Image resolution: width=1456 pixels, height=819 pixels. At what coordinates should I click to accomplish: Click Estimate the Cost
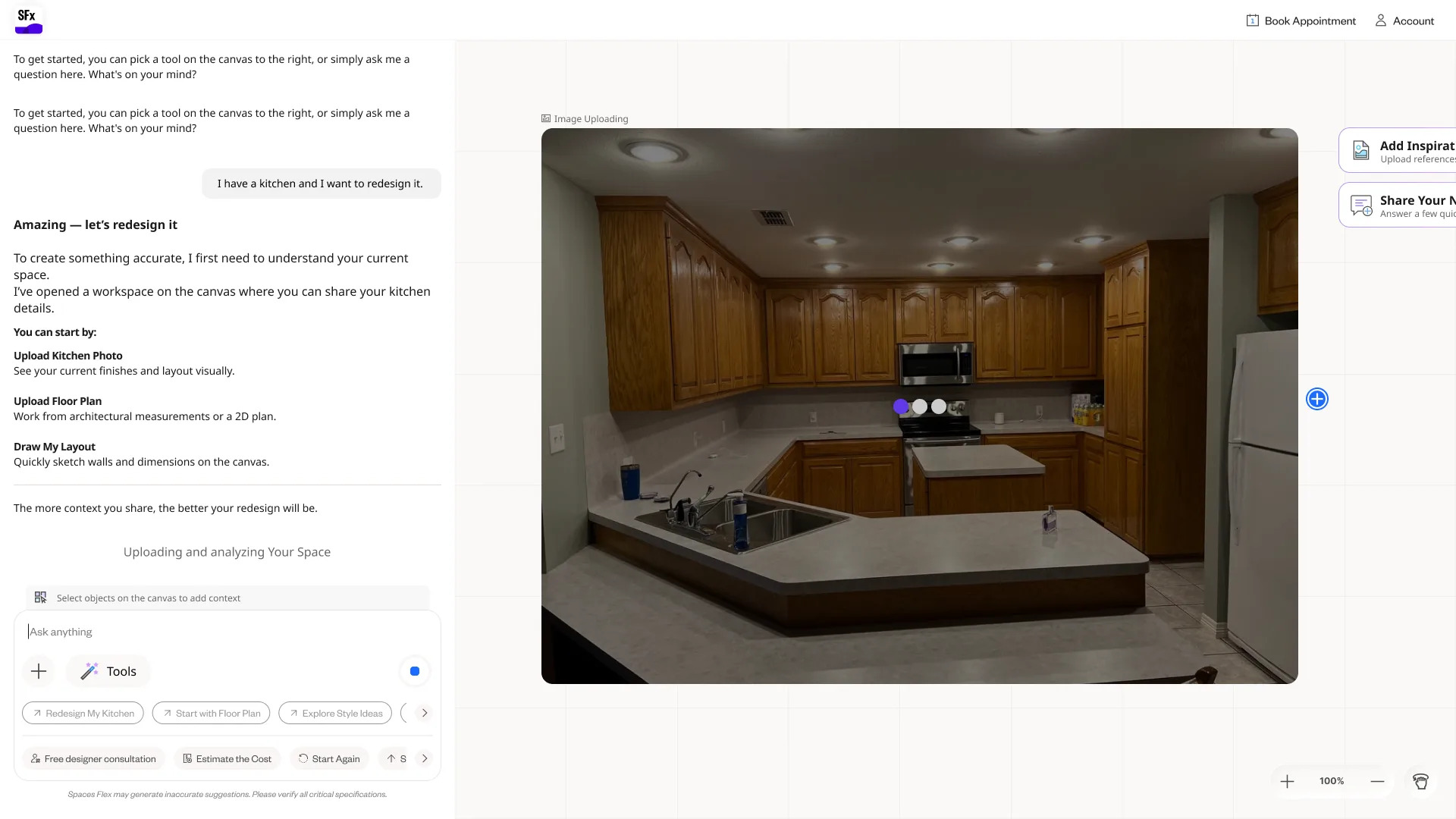click(227, 758)
